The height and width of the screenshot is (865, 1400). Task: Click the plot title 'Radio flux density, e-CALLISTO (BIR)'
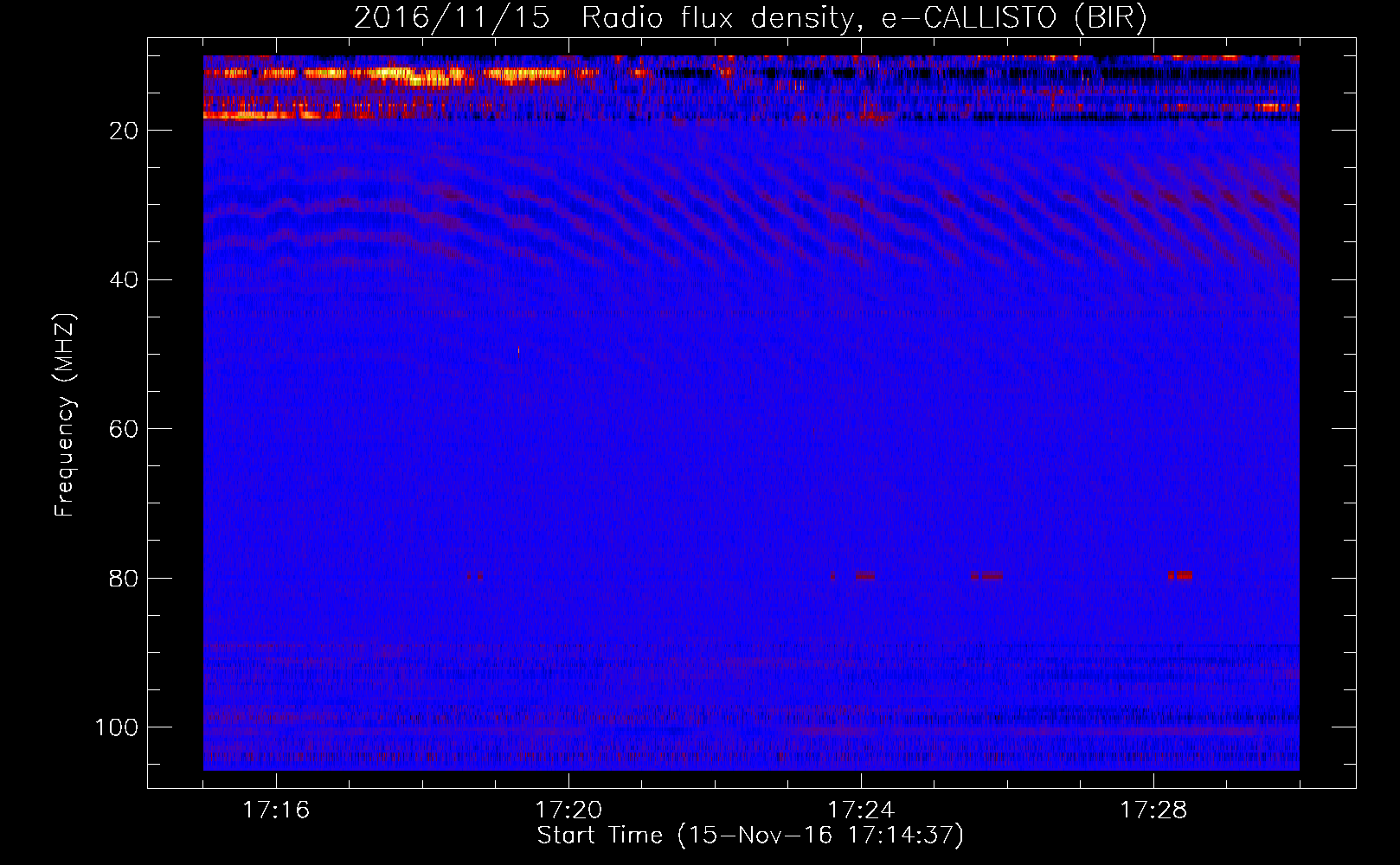tap(864, 18)
